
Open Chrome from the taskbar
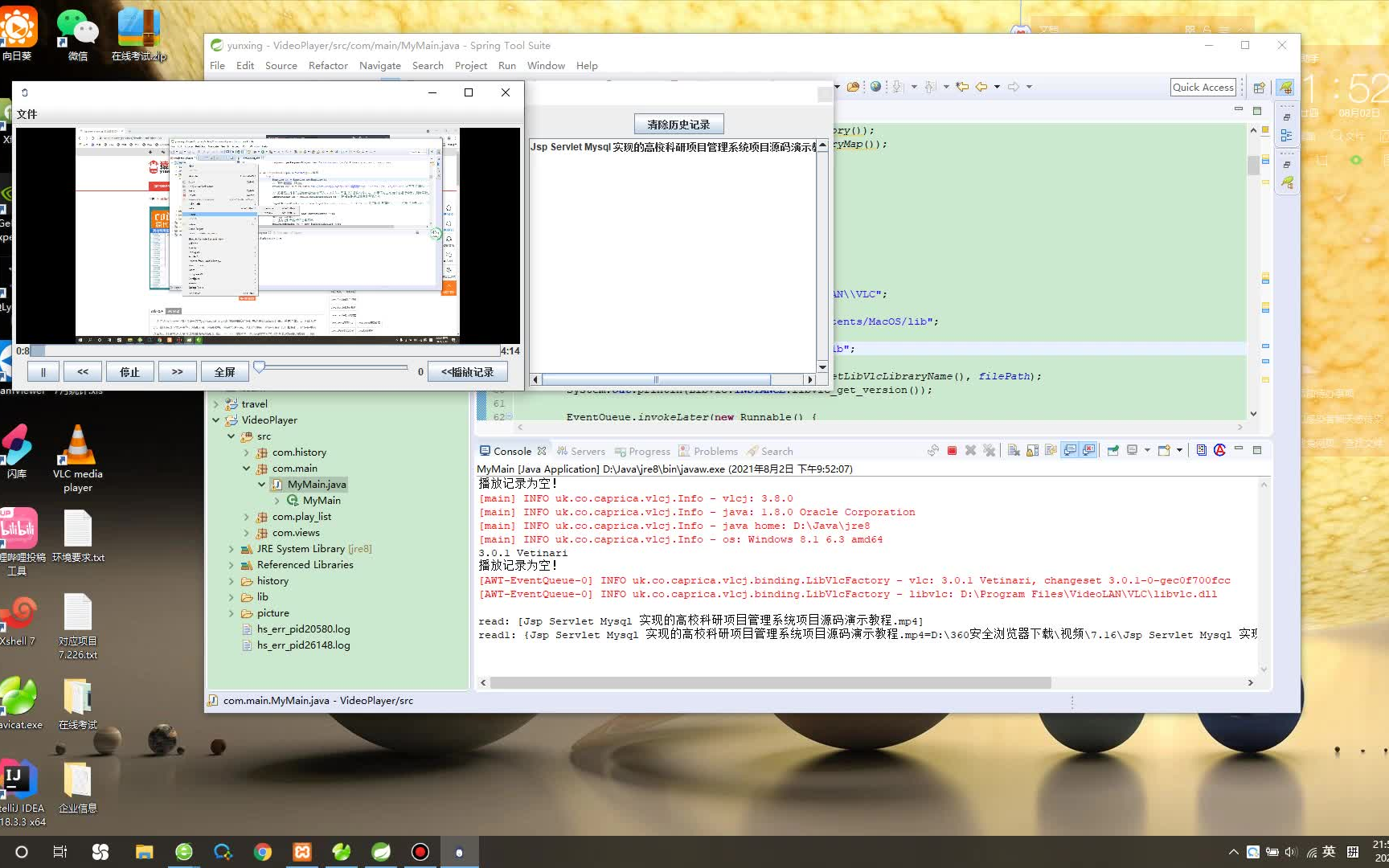pos(262,852)
